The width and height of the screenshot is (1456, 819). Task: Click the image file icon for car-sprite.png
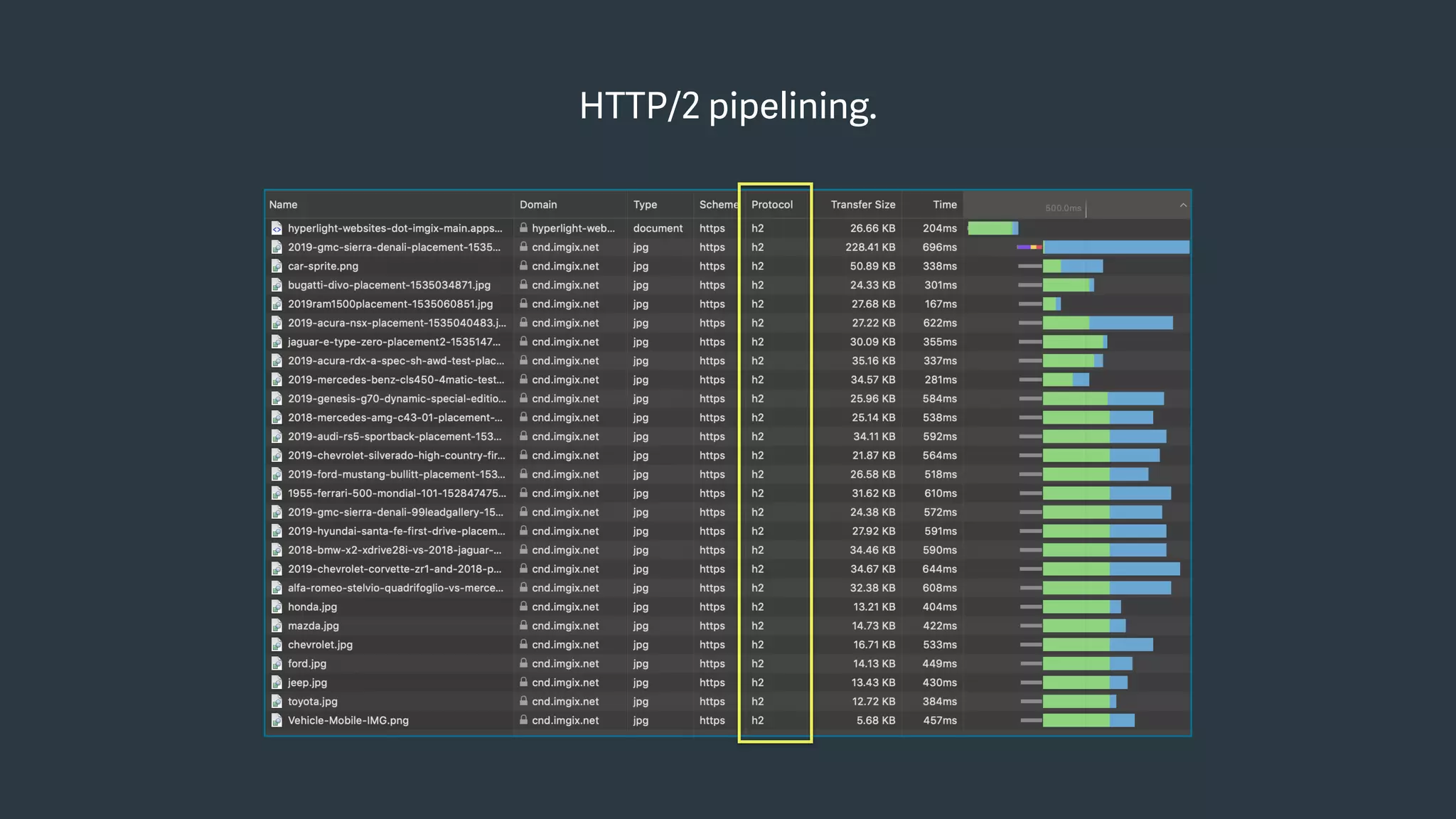[277, 266]
